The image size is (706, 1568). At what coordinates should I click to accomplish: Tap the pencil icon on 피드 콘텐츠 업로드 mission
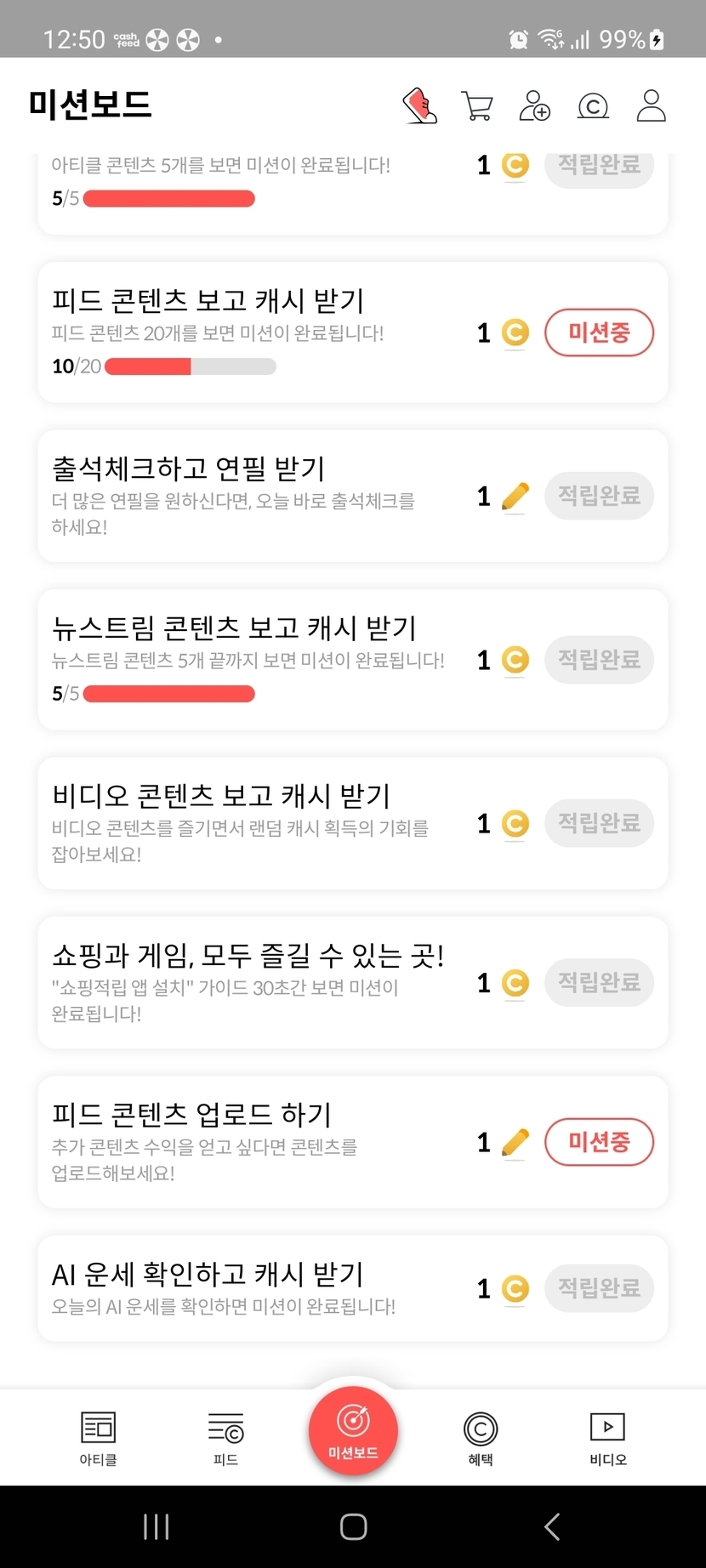point(515,1142)
